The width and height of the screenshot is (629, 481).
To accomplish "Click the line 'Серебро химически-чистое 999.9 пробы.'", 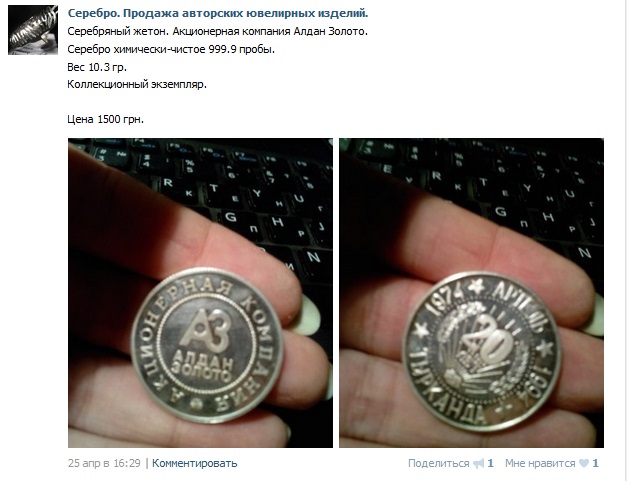I will (x=171, y=49).
